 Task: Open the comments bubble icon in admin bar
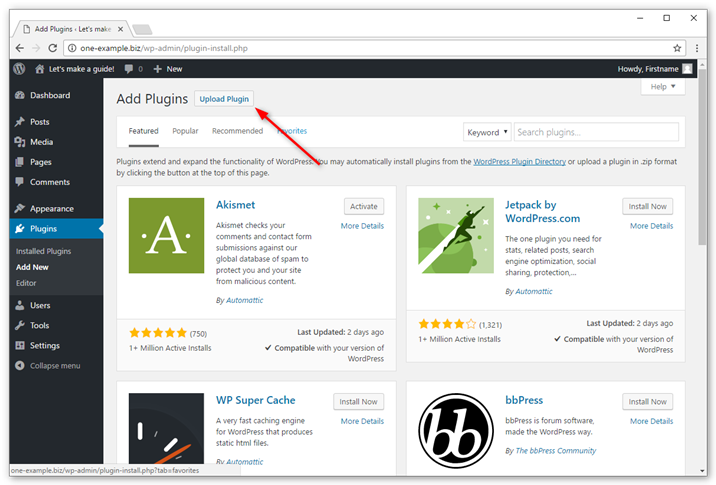pos(129,69)
